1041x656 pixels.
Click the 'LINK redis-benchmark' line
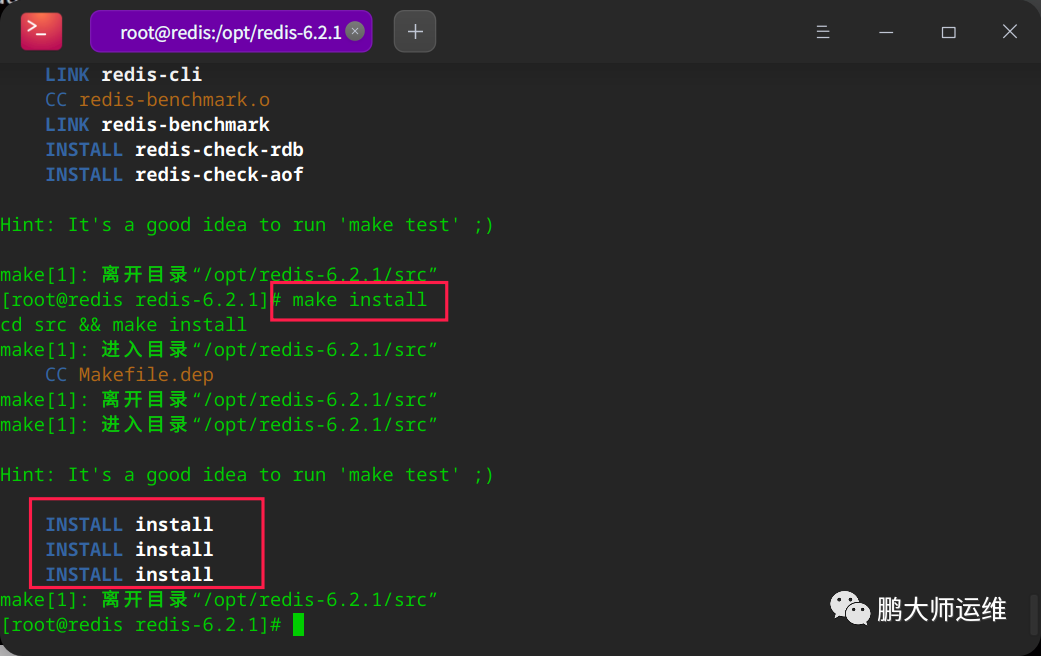point(157,125)
